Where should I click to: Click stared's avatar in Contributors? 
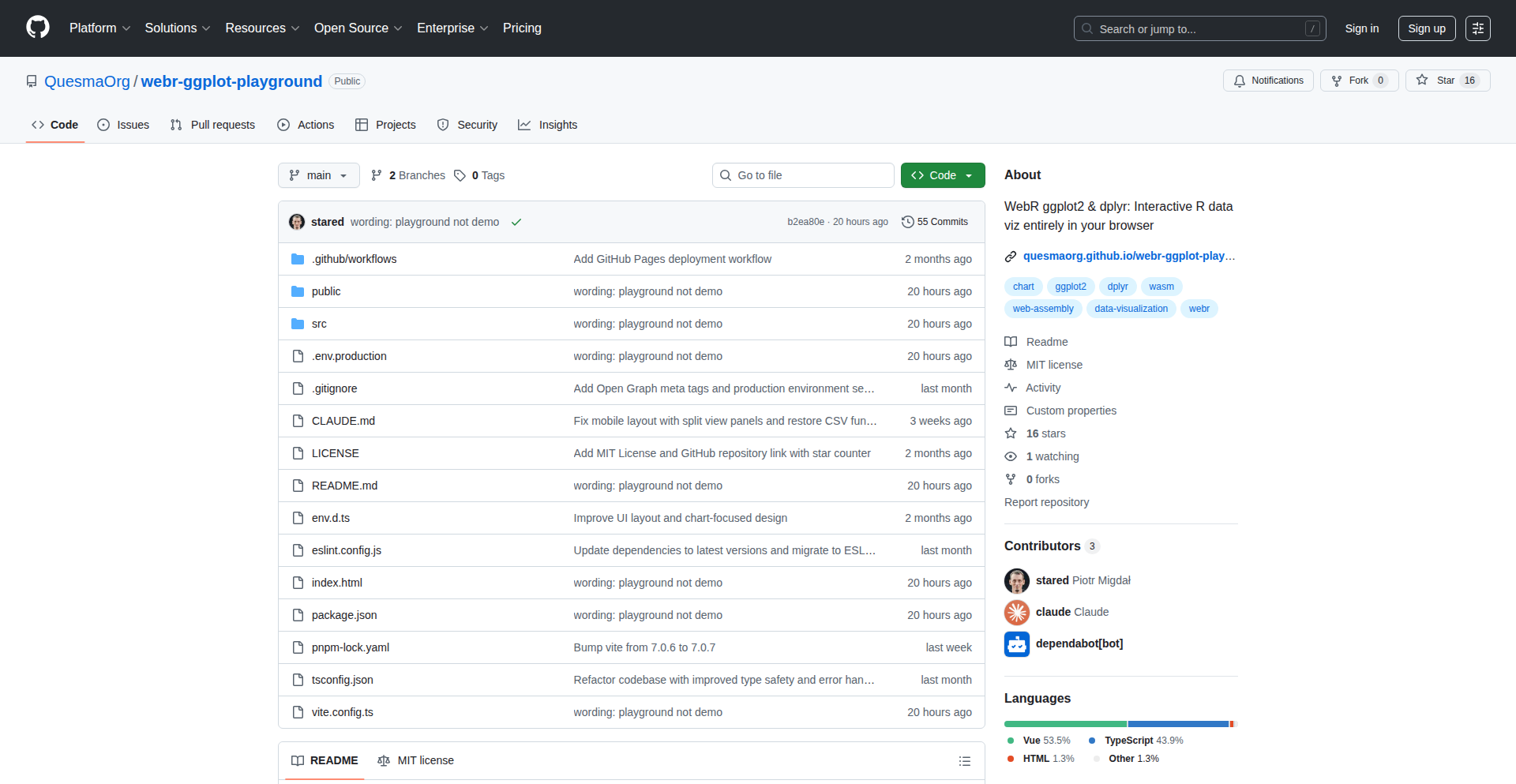click(x=1017, y=580)
